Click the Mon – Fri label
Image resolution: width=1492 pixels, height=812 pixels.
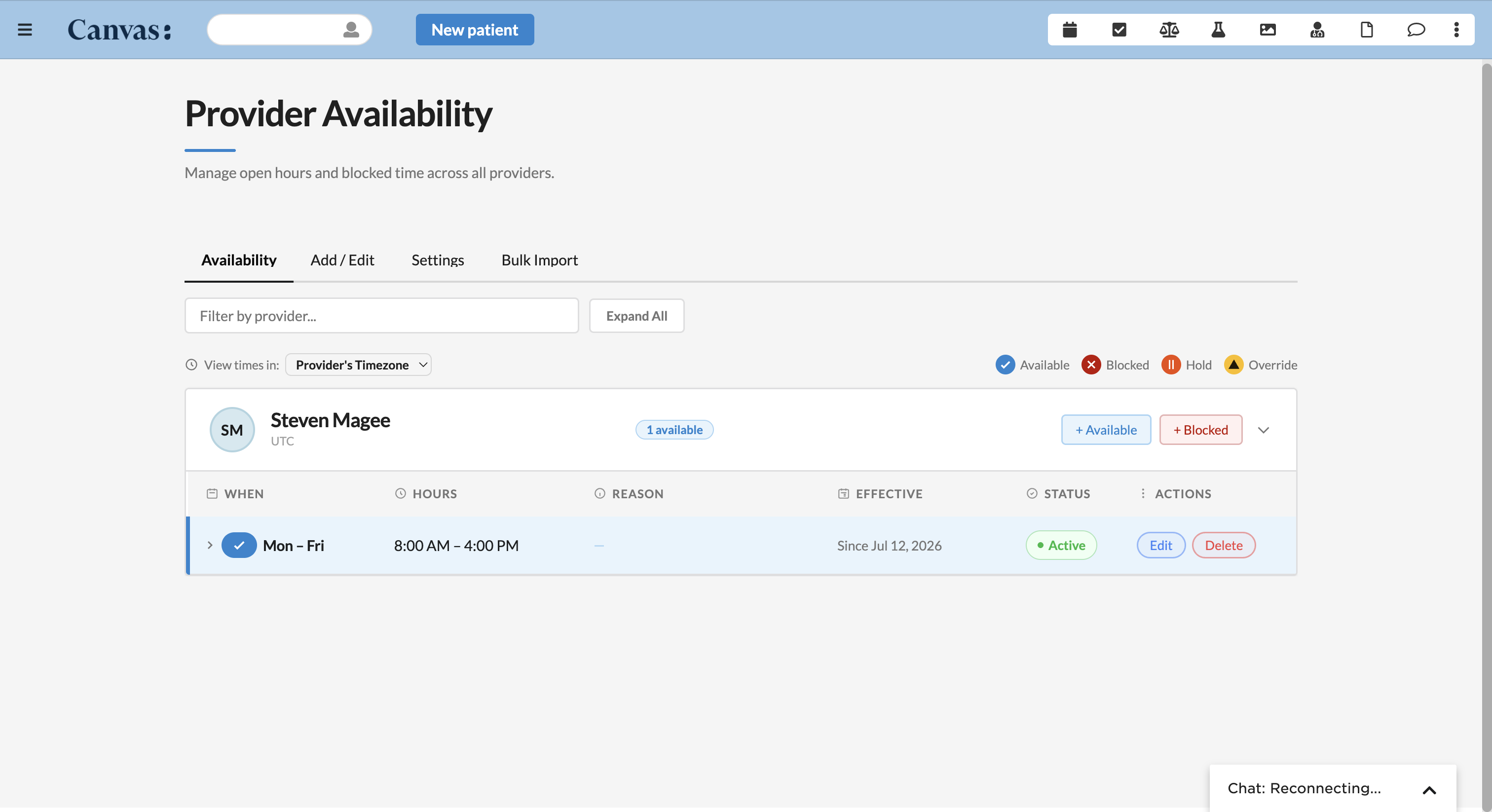pyautogui.click(x=294, y=545)
